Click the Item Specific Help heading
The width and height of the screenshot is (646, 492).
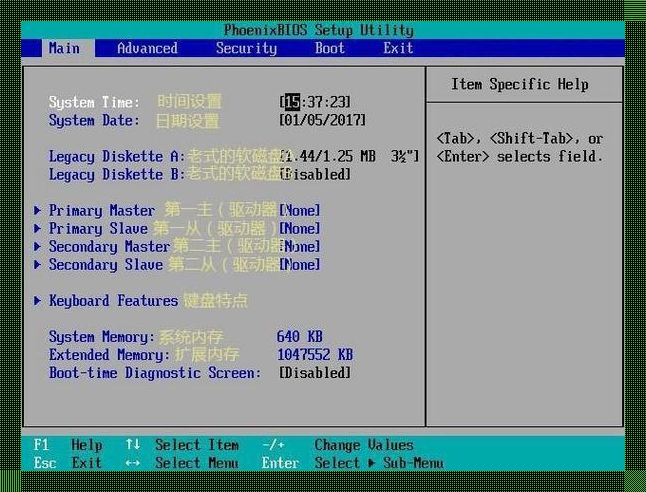[x=520, y=84]
